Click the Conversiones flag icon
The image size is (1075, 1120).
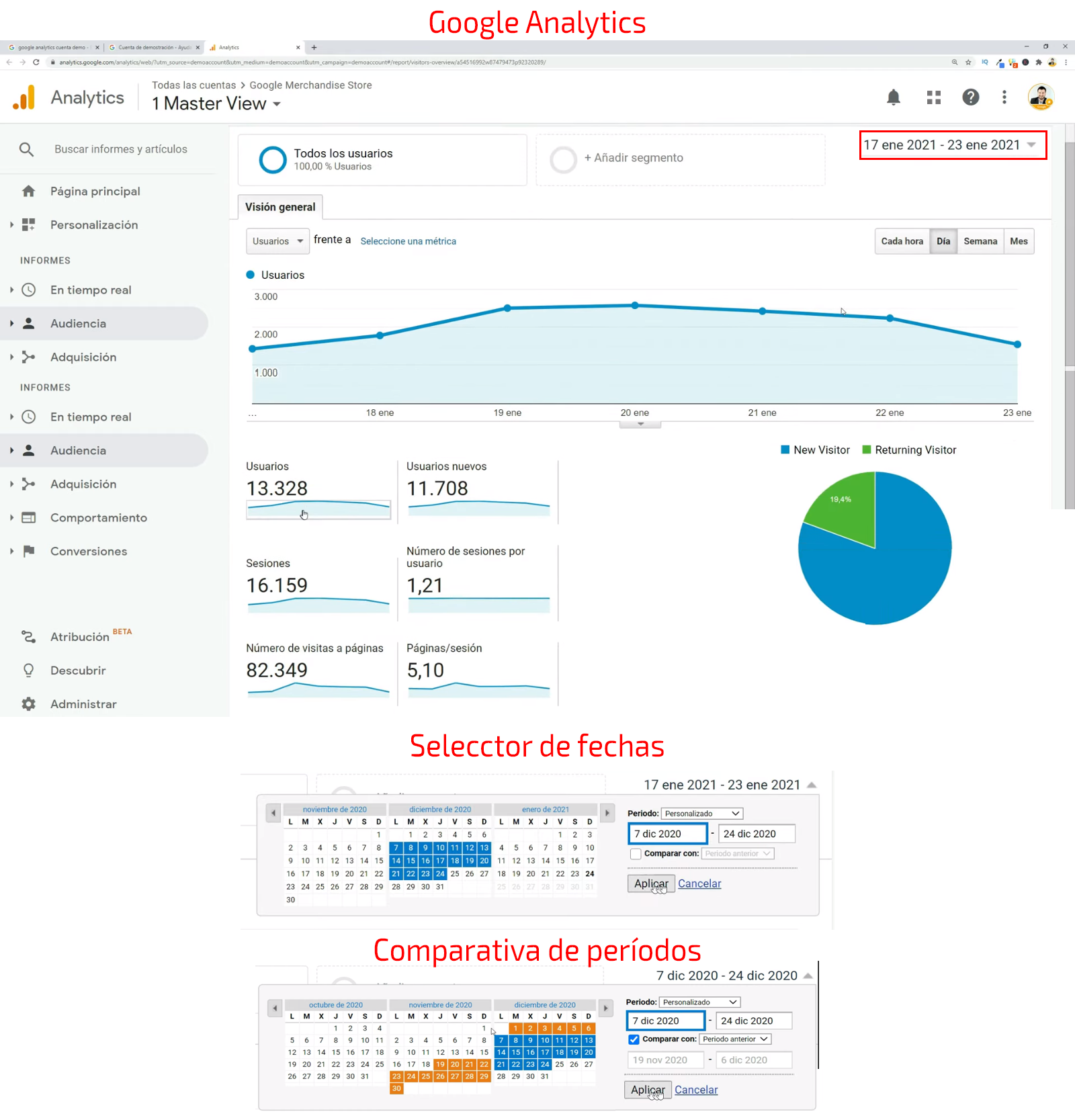28,552
